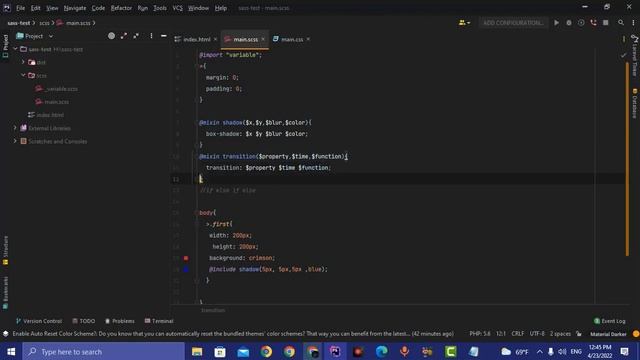
Task: Open the File menu
Action: [x=20, y=8]
